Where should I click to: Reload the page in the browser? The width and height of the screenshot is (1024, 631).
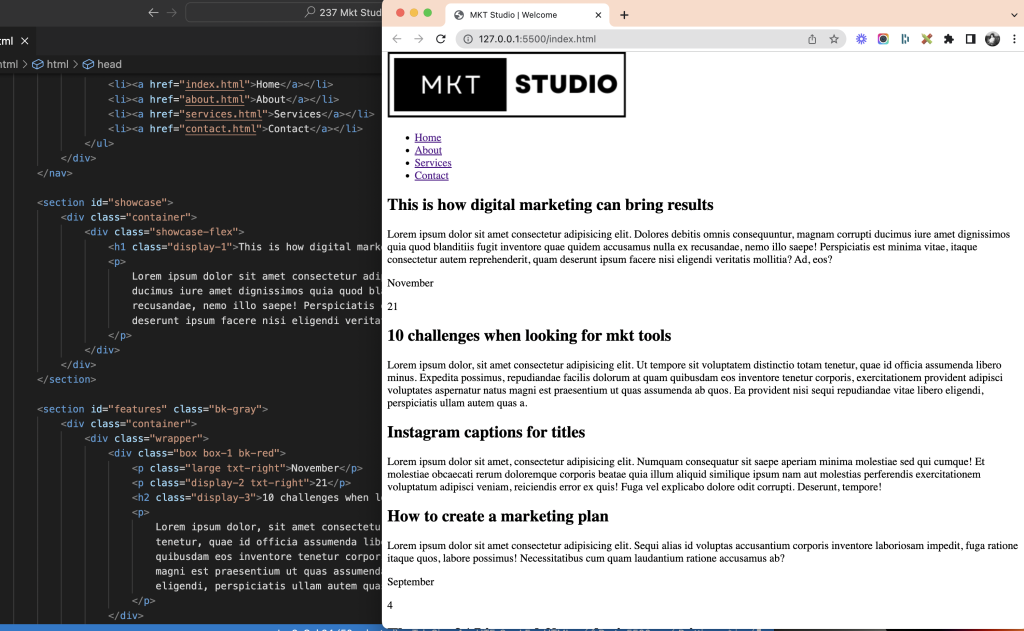click(441, 39)
